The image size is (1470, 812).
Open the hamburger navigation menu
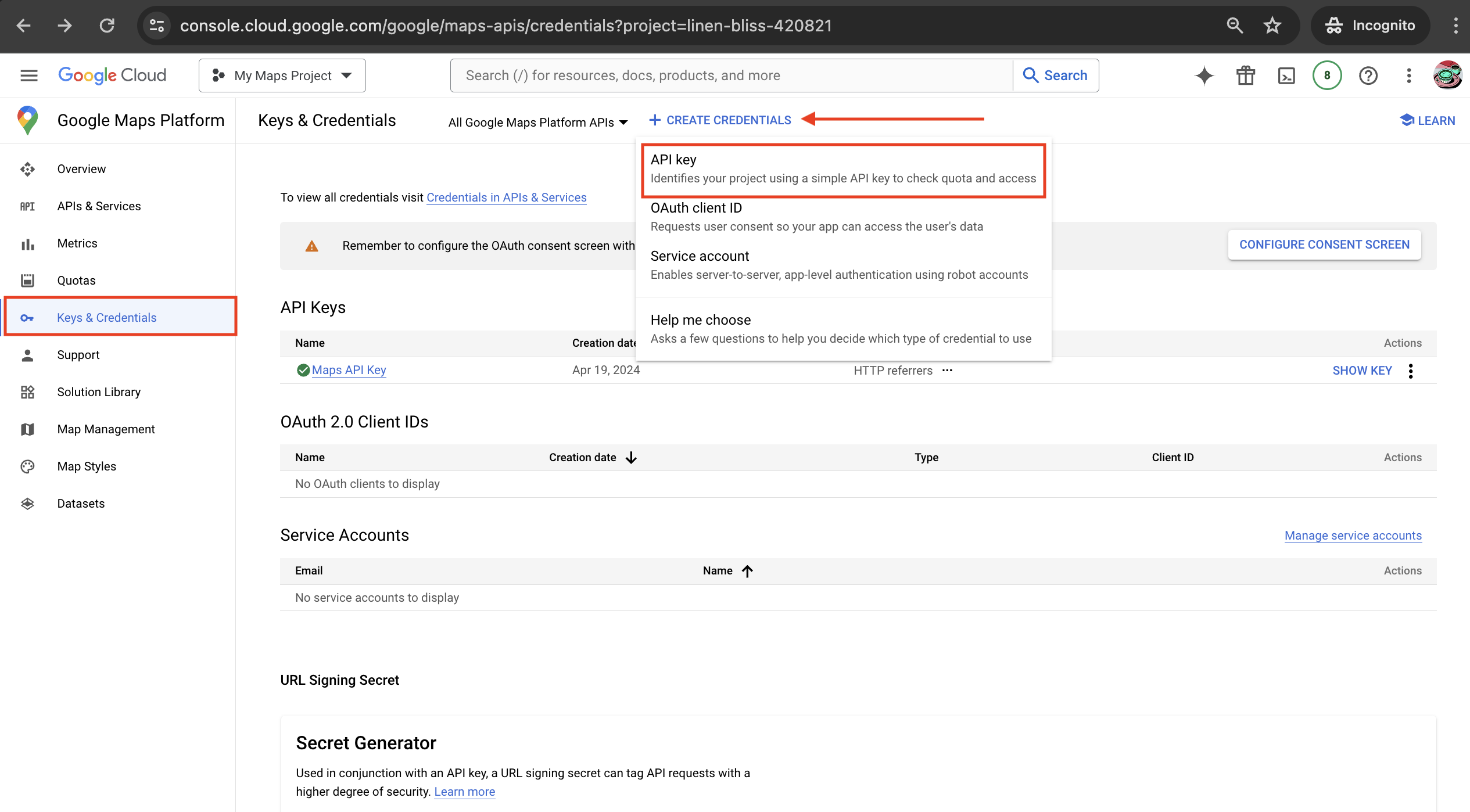coord(28,76)
